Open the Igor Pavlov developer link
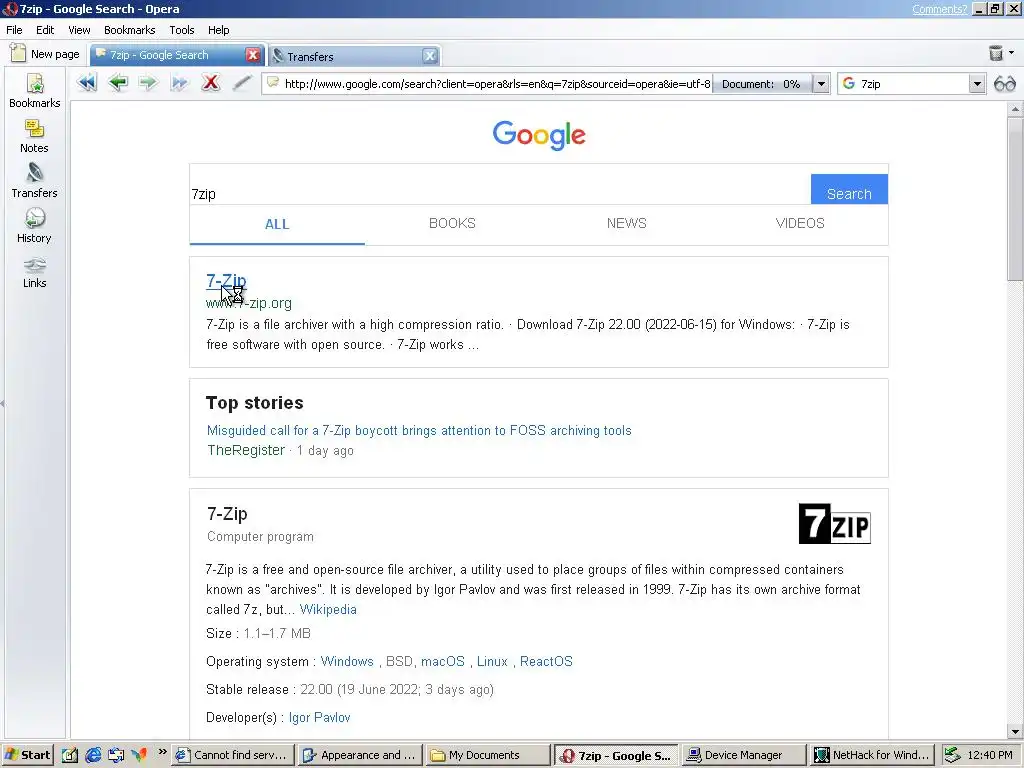The width and height of the screenshot is (1024, 768). point(319,717)
